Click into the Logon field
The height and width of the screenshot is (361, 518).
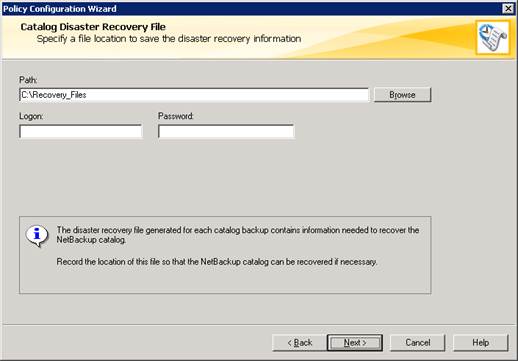81,131
